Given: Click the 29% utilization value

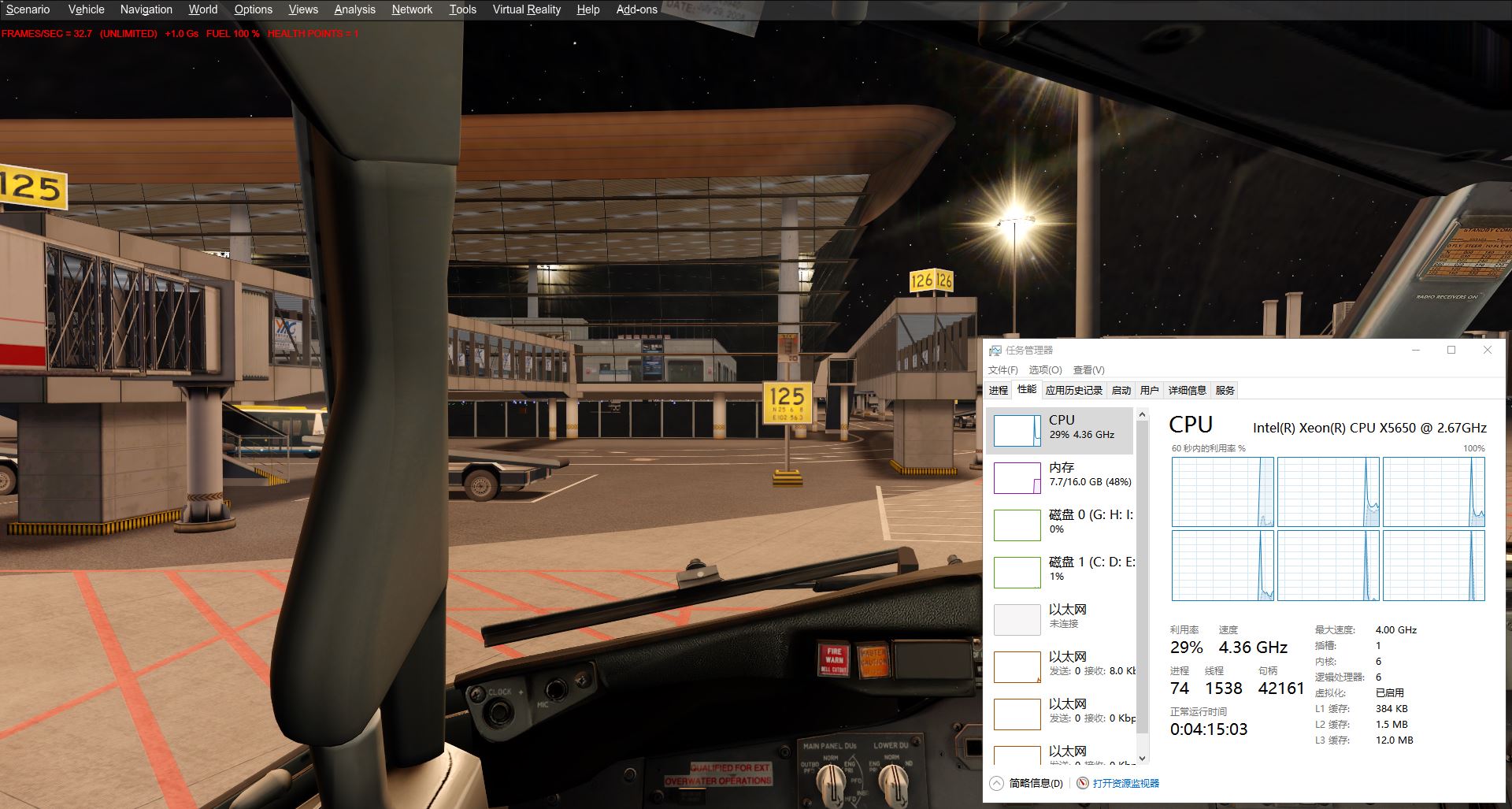Looking at the screenshot, I should 1186,648.
